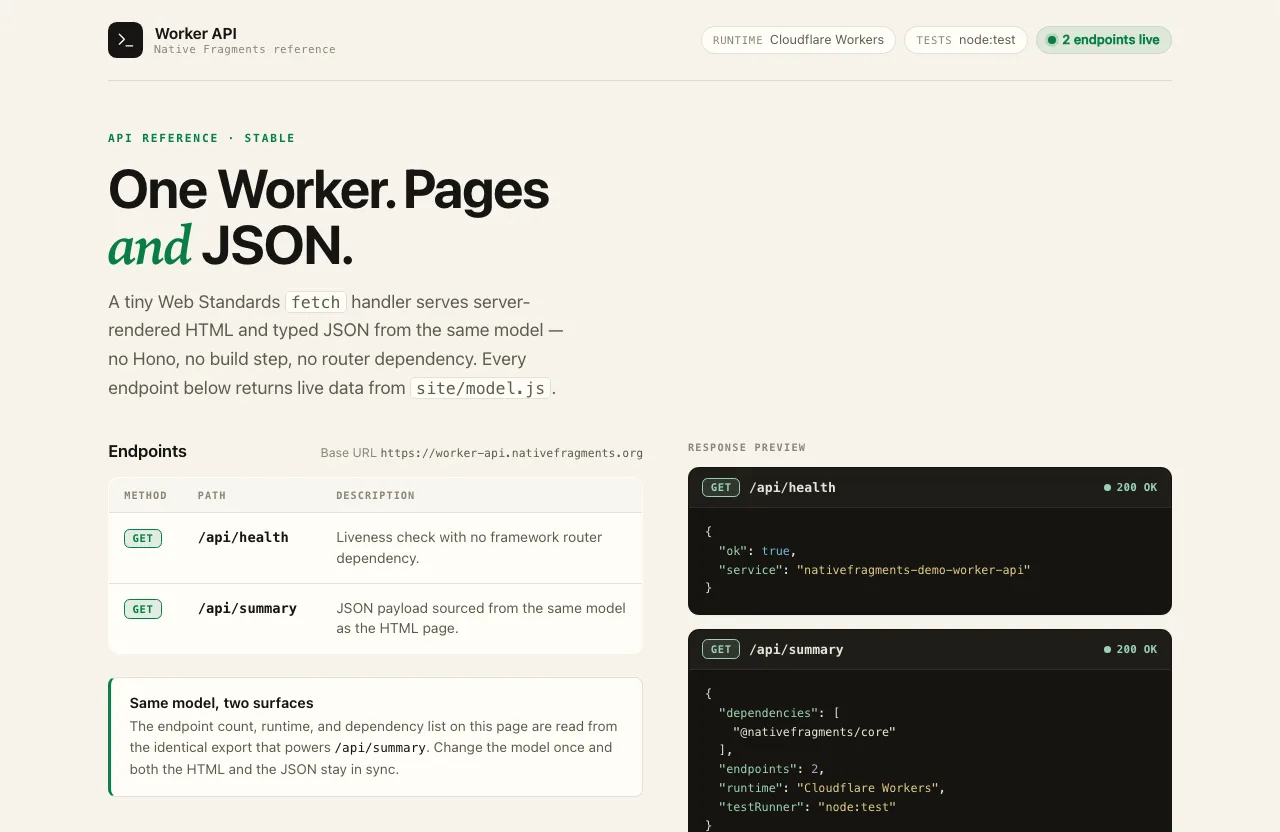Select the "ok": true JSON line
The width and height of the screenshot is (1280, 832).
point(757,550)
